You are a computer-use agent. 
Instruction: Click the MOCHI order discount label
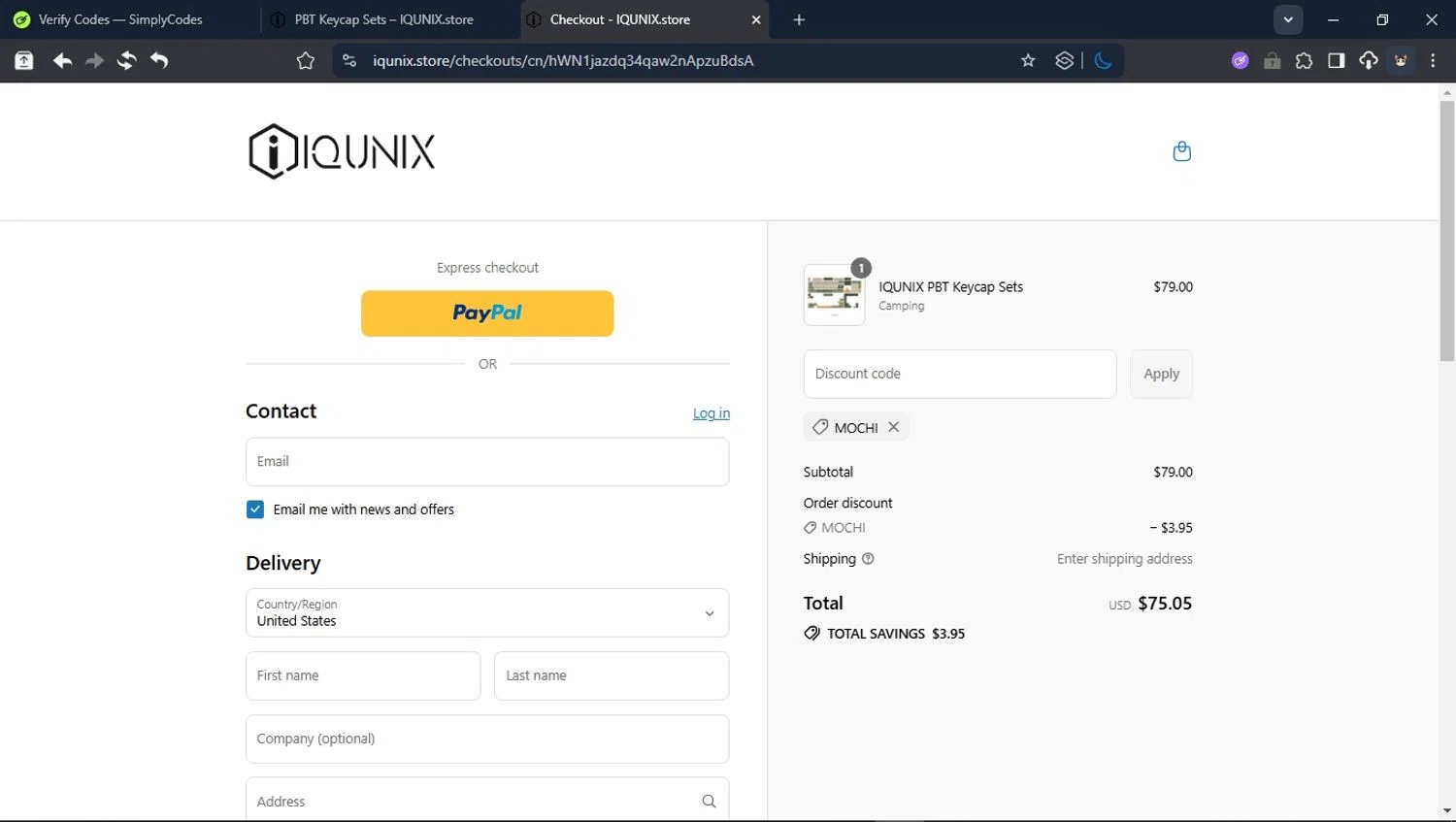click(835, 528)
